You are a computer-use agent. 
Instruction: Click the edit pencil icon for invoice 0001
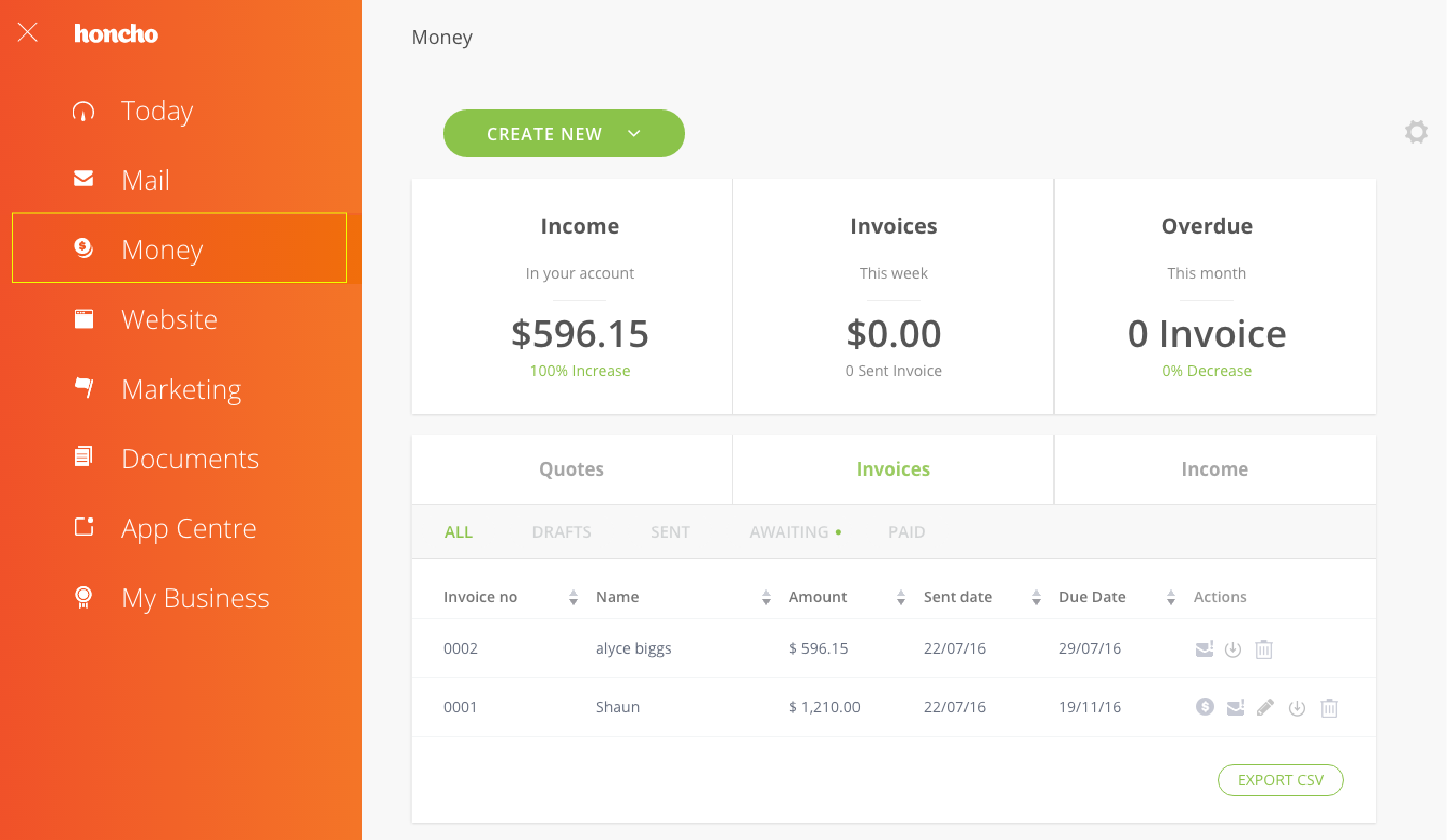[x=1266, y=707]
